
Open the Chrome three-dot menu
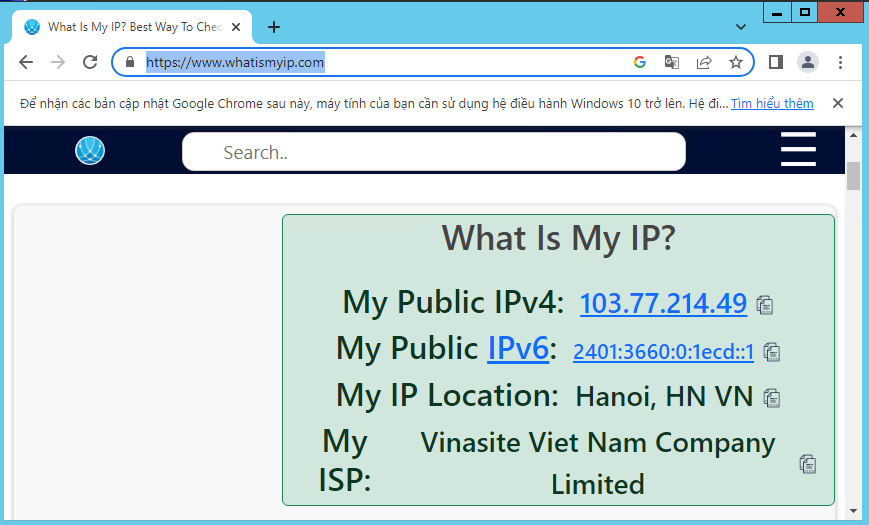(x=840, y=62)
